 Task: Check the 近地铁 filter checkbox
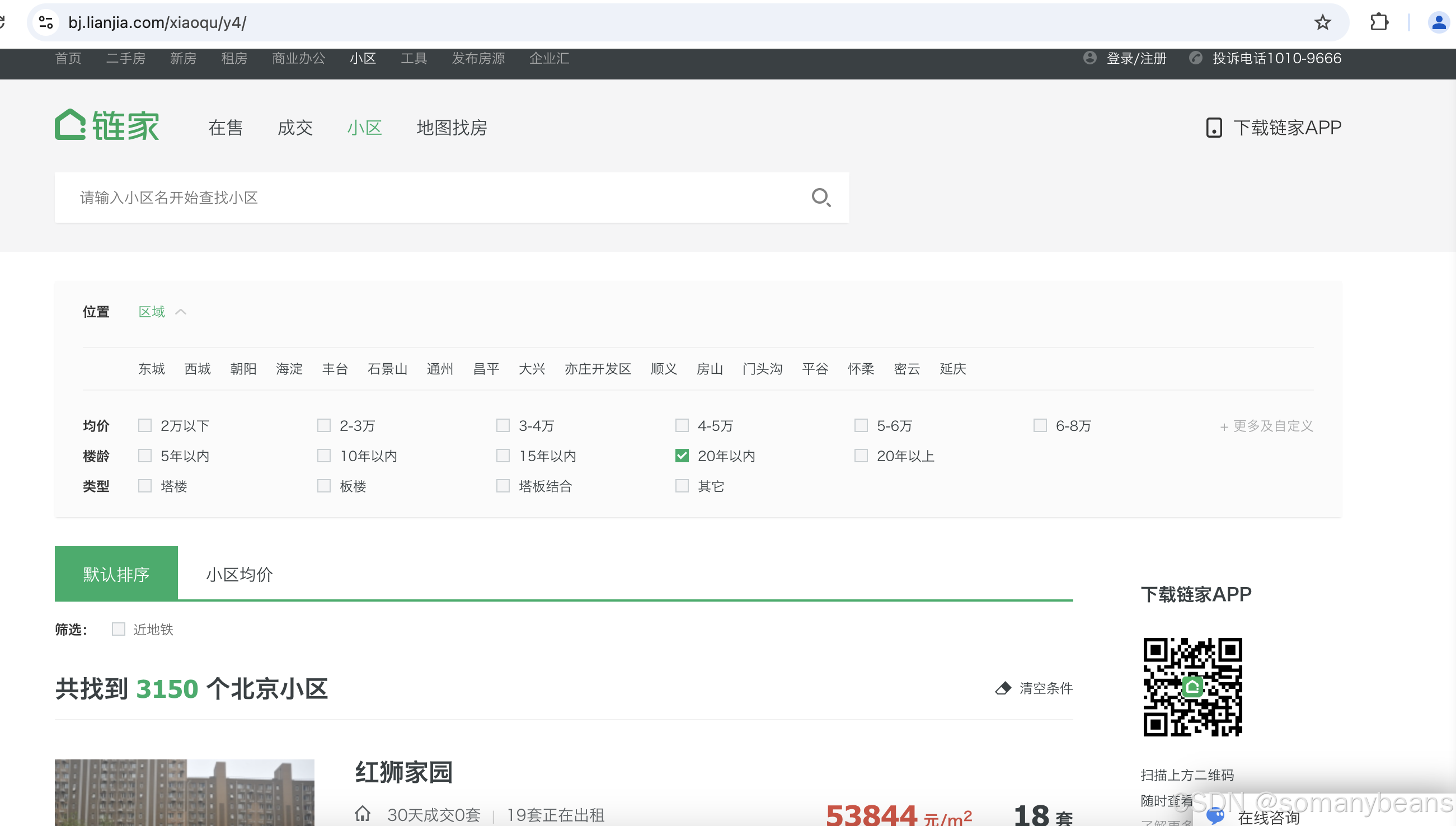[119, 629]
